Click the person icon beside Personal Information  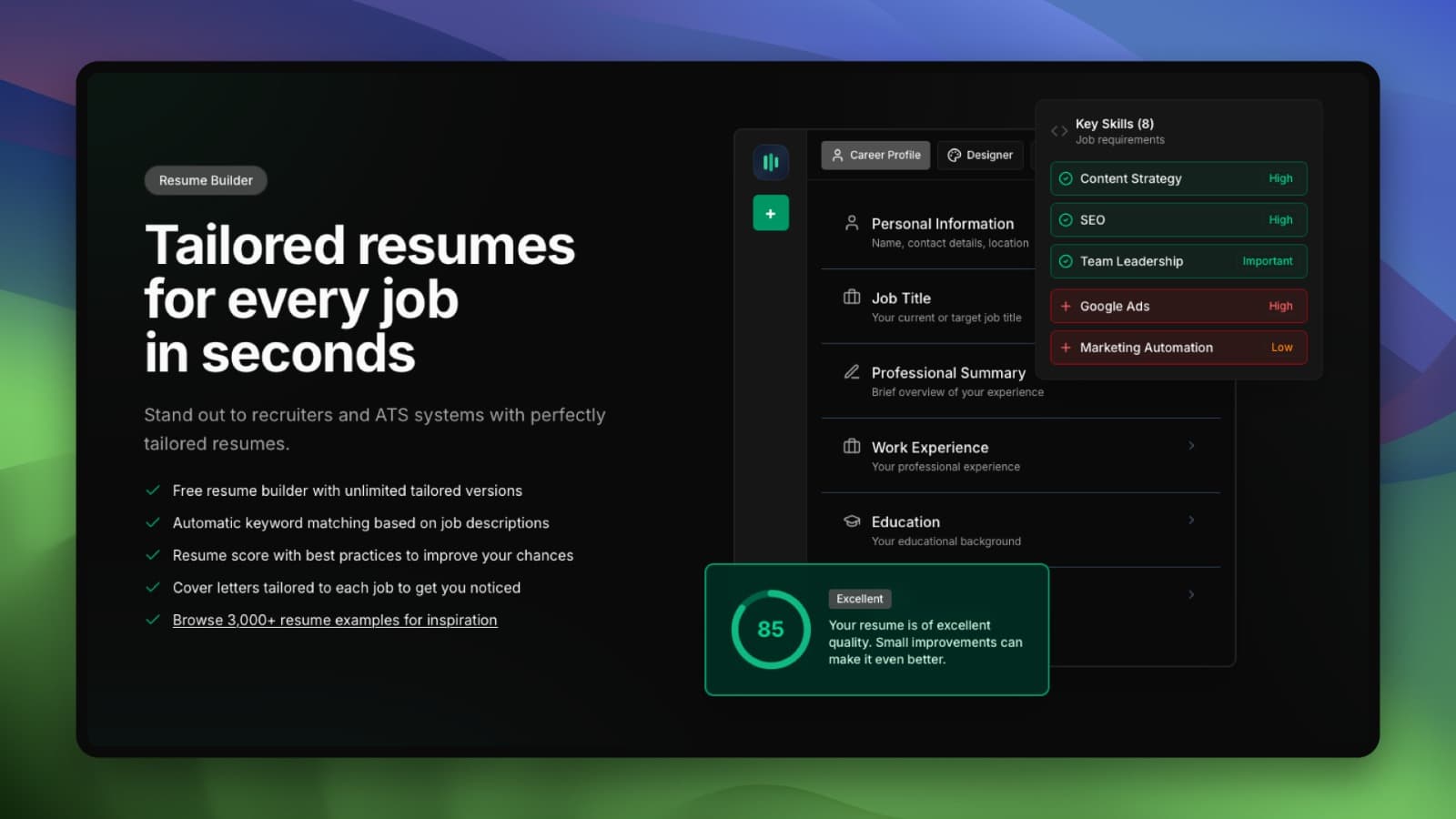(852, 223)
